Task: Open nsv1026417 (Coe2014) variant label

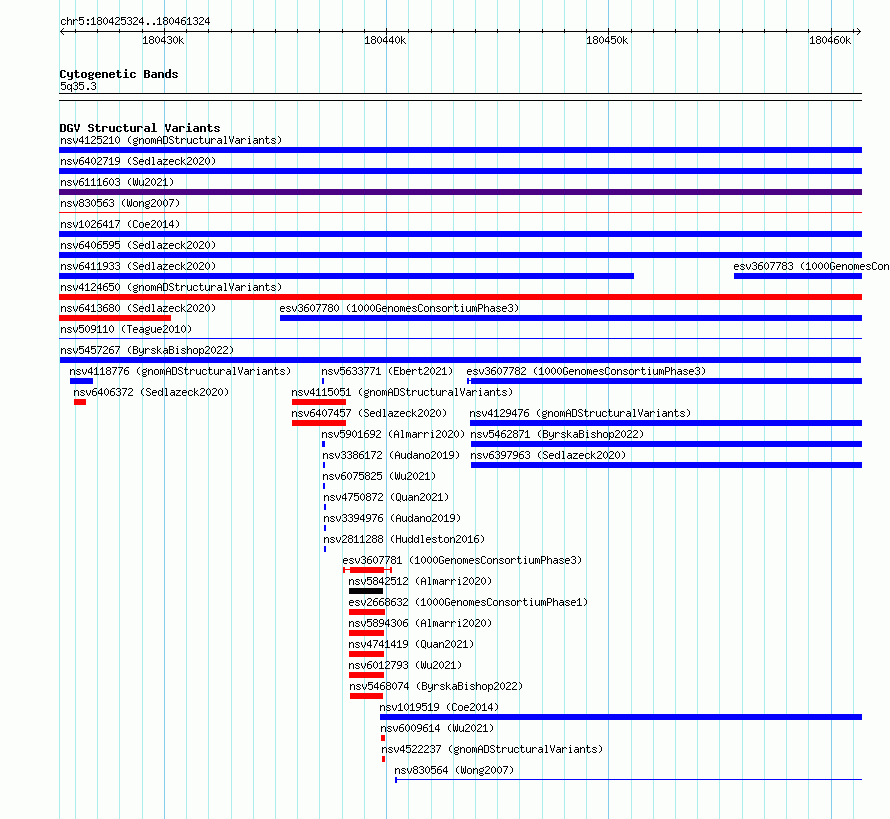Action: (x=120, y=224)
